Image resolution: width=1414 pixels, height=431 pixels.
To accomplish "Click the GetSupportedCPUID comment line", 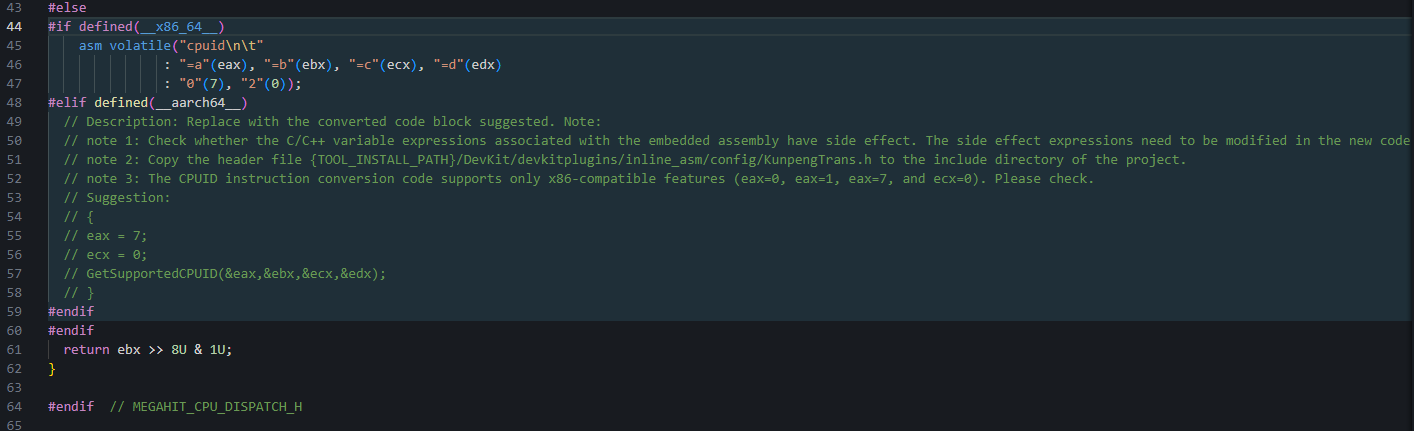I will click(x=224, y=273).
